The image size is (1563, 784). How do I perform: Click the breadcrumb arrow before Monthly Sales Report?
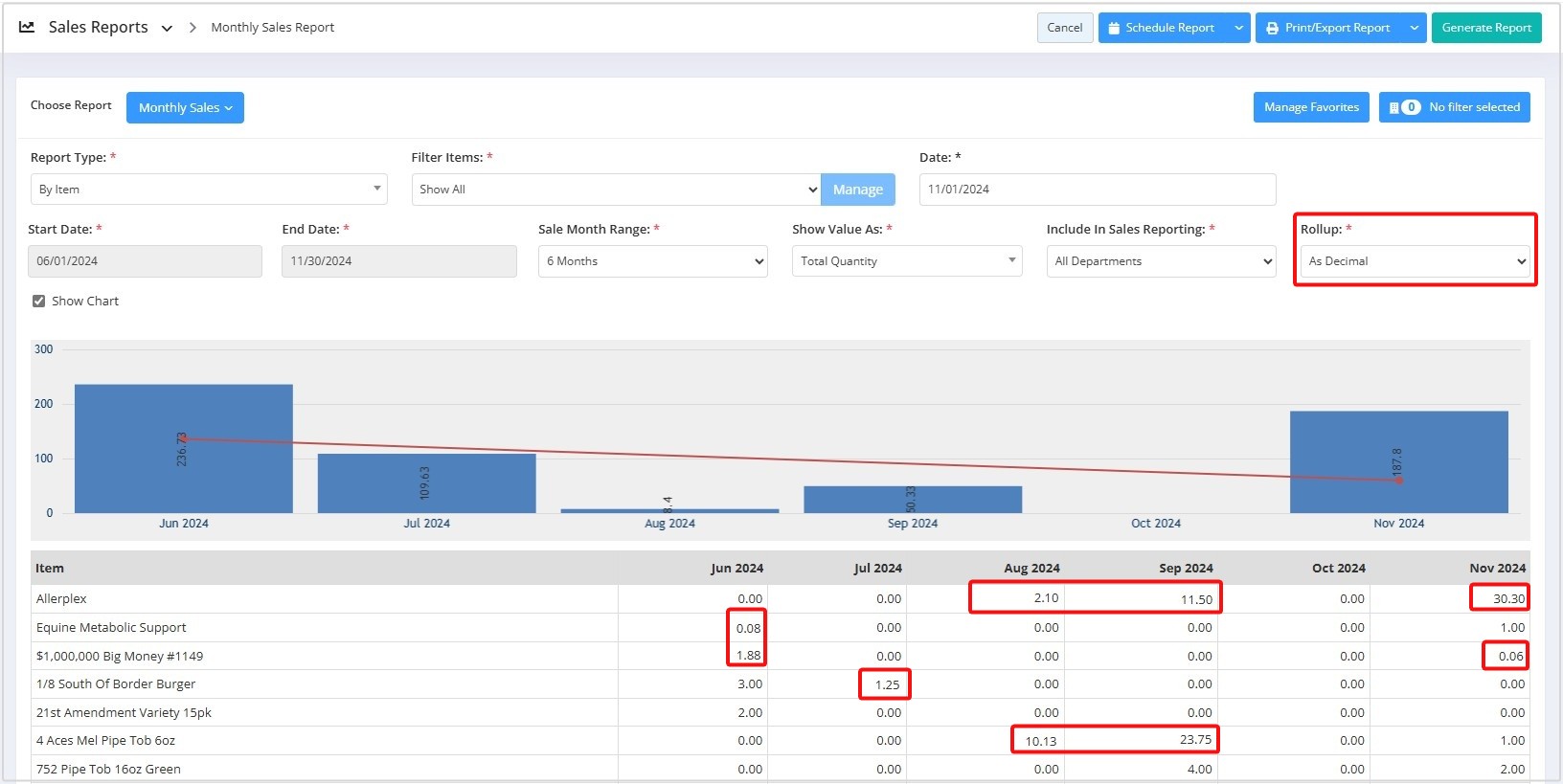tap(193, 28)
